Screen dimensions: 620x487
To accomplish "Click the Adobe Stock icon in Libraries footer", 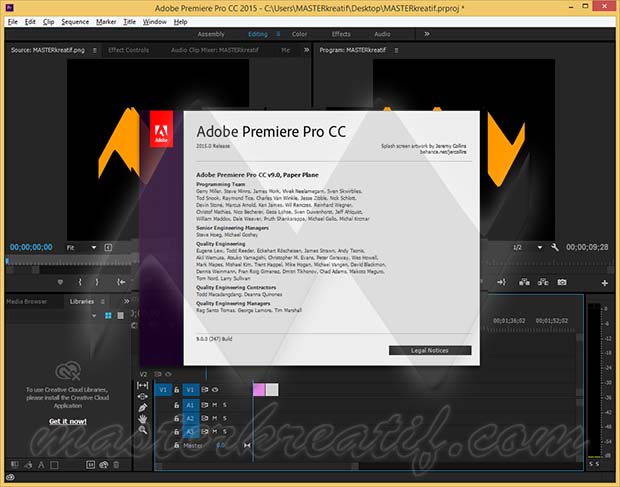I will point(91,465).
